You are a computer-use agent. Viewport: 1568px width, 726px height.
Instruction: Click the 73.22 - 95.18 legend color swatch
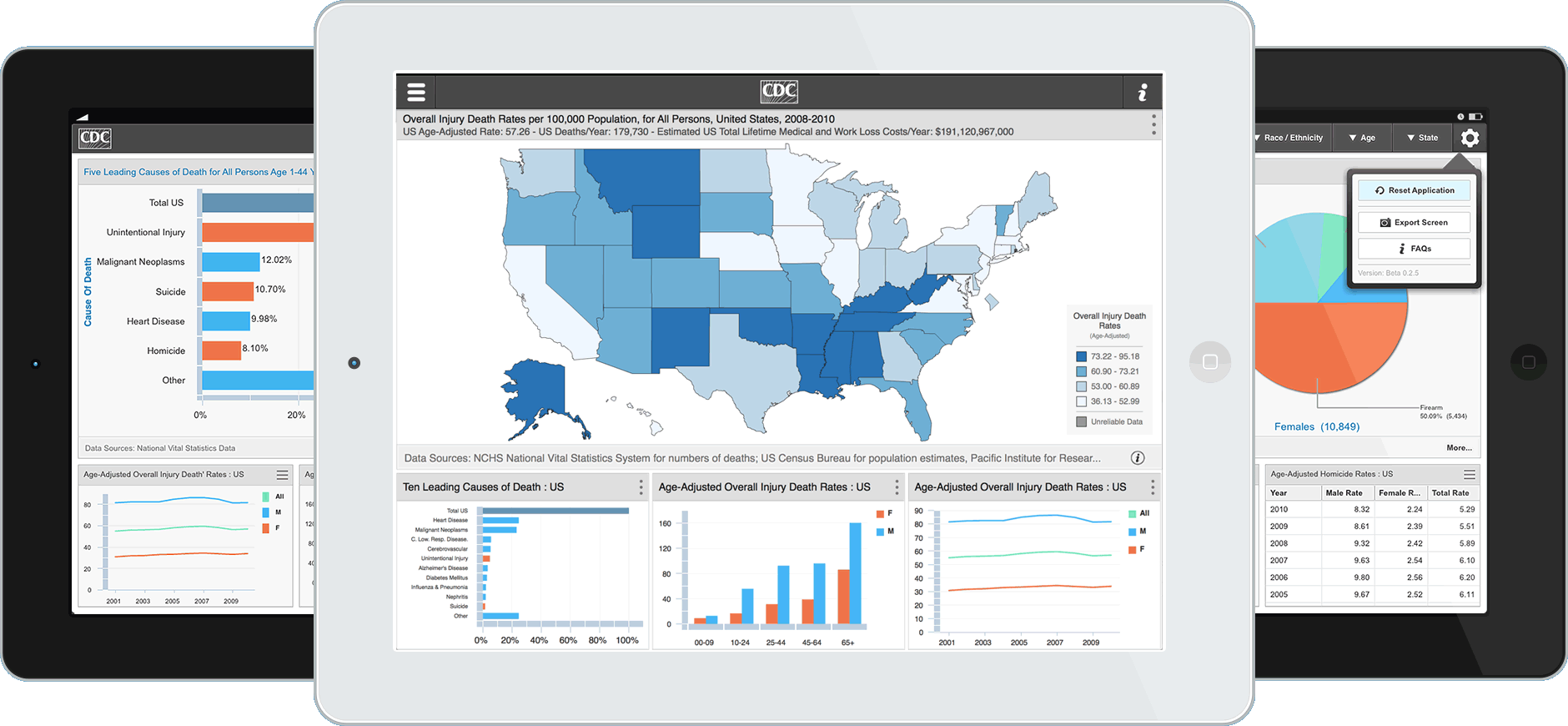point(1081,356)
